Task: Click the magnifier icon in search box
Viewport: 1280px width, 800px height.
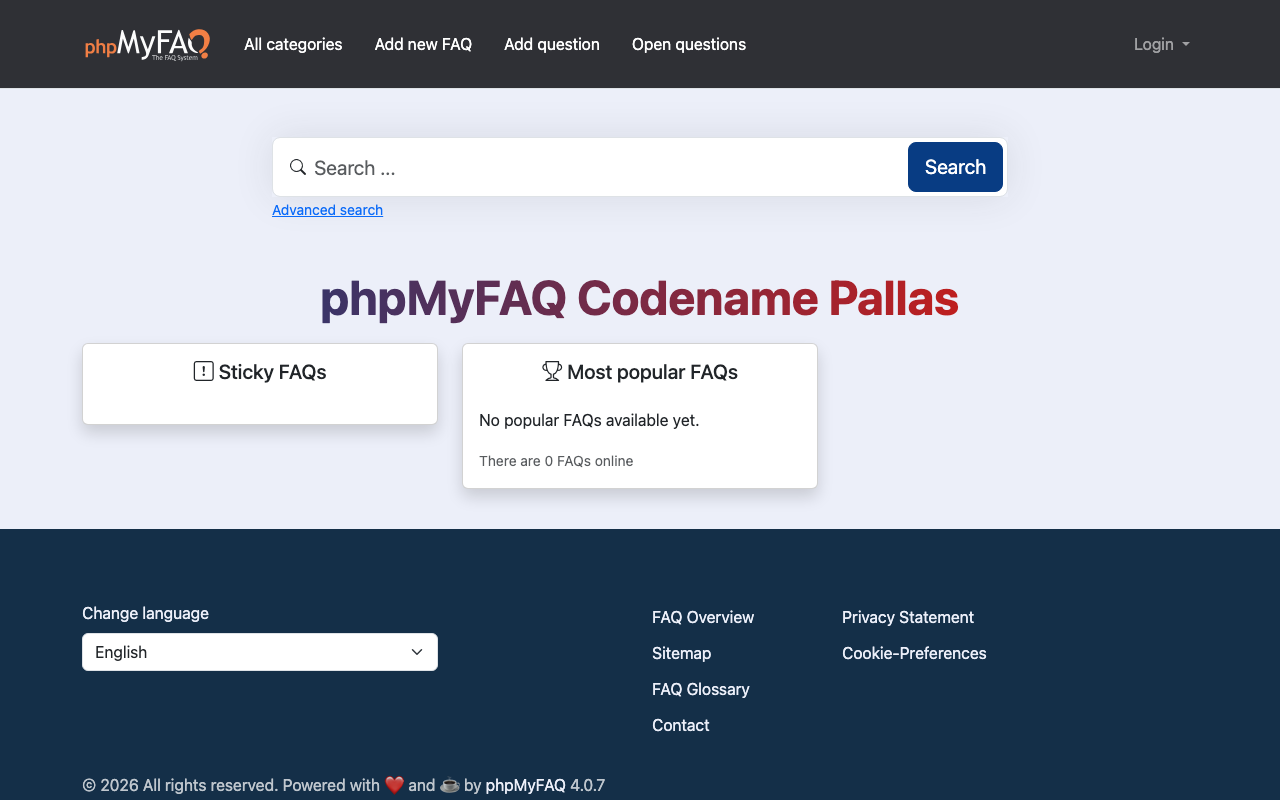Action: [298, 167]
